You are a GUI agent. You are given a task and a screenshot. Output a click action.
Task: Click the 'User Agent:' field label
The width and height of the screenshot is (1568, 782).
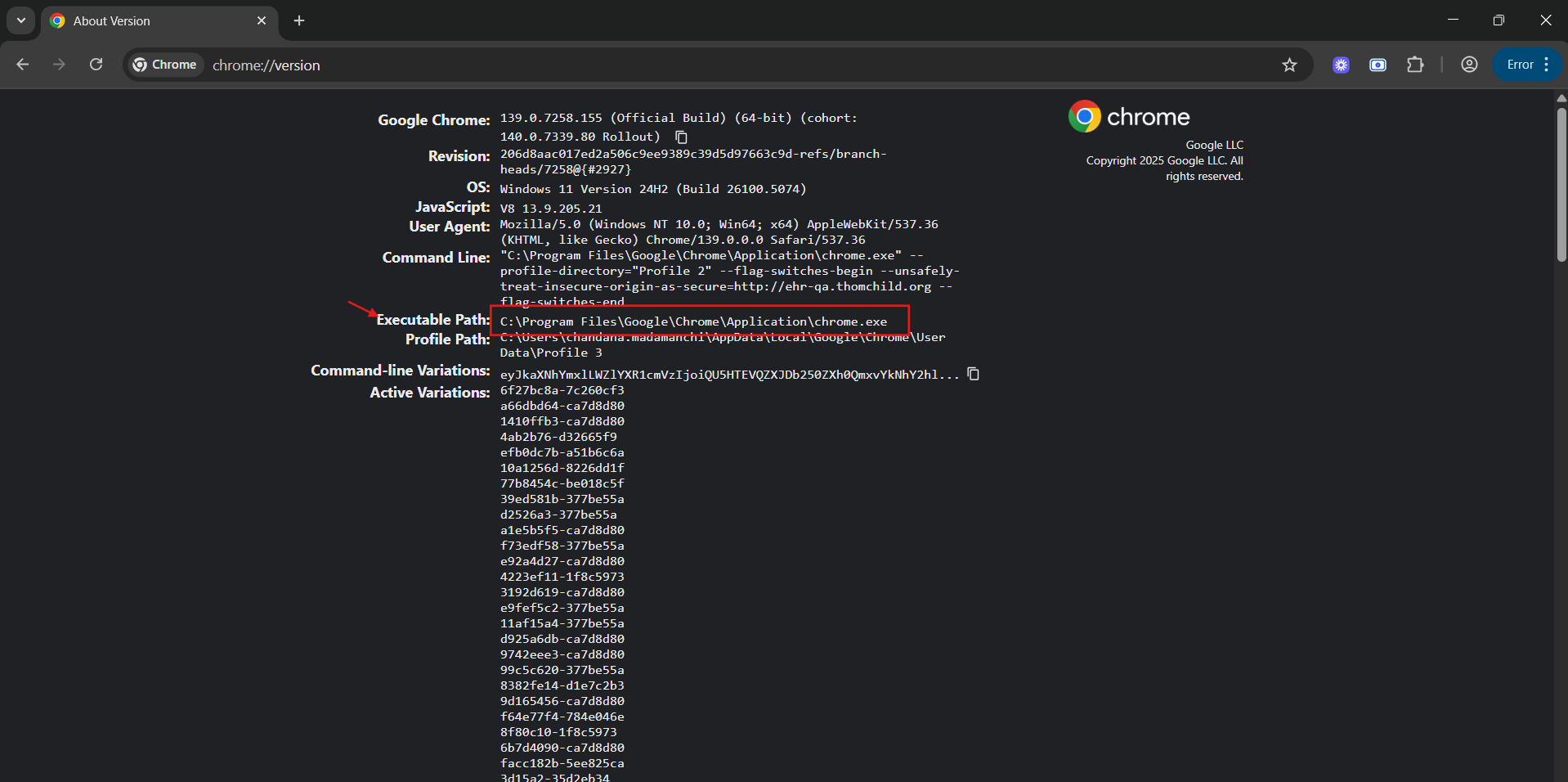[x=450, y=227]
